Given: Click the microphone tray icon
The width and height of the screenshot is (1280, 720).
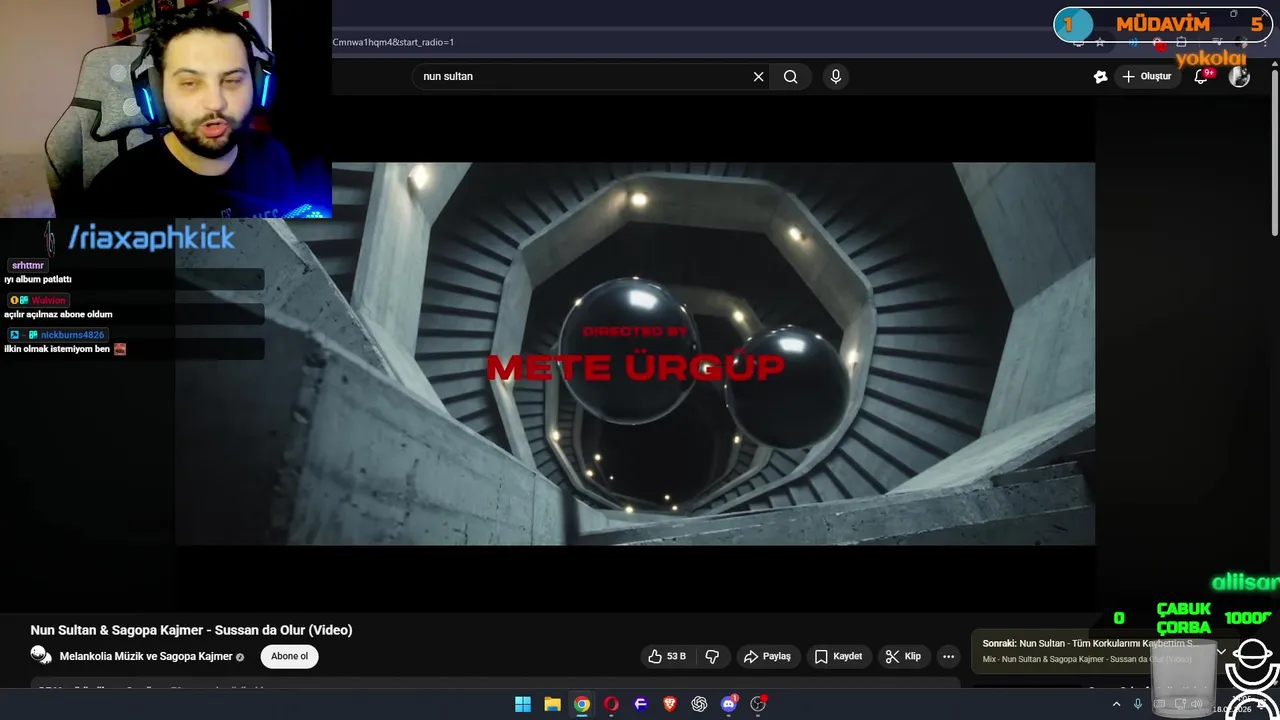Looking at the screenshot, I should (x=1138, y=704).
